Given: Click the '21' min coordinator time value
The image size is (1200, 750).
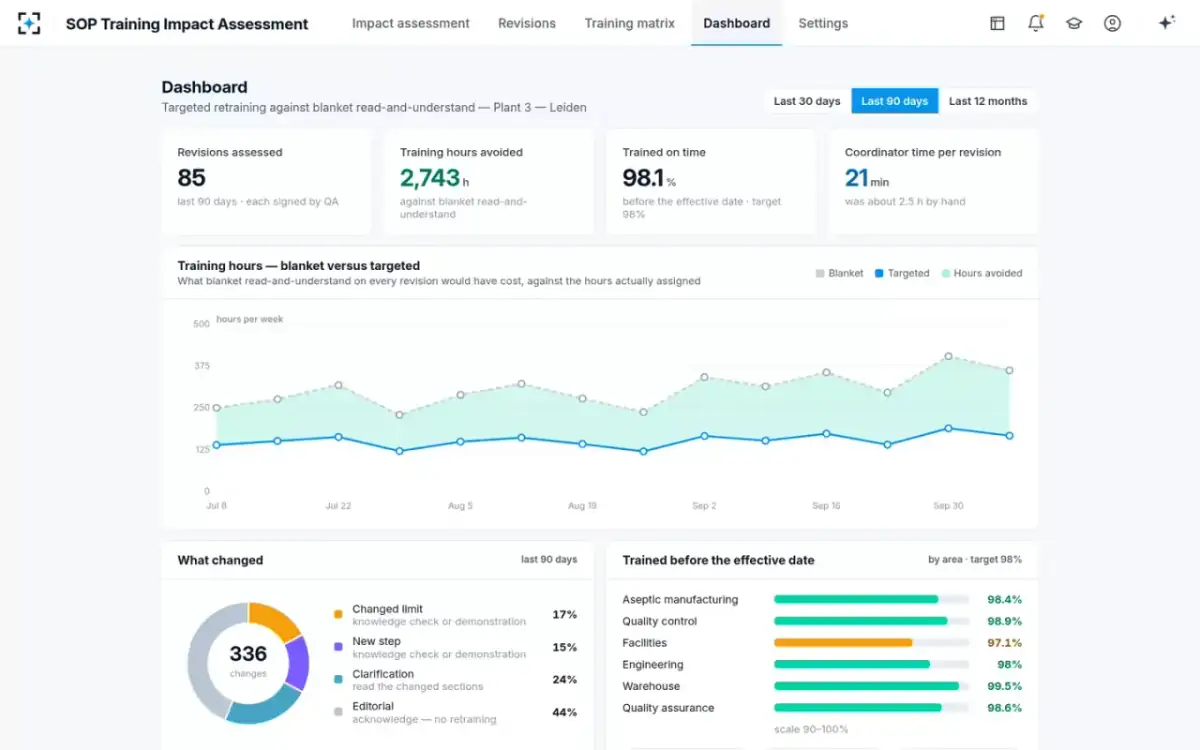Looking at the screenshot, I should tap(856, 178).
